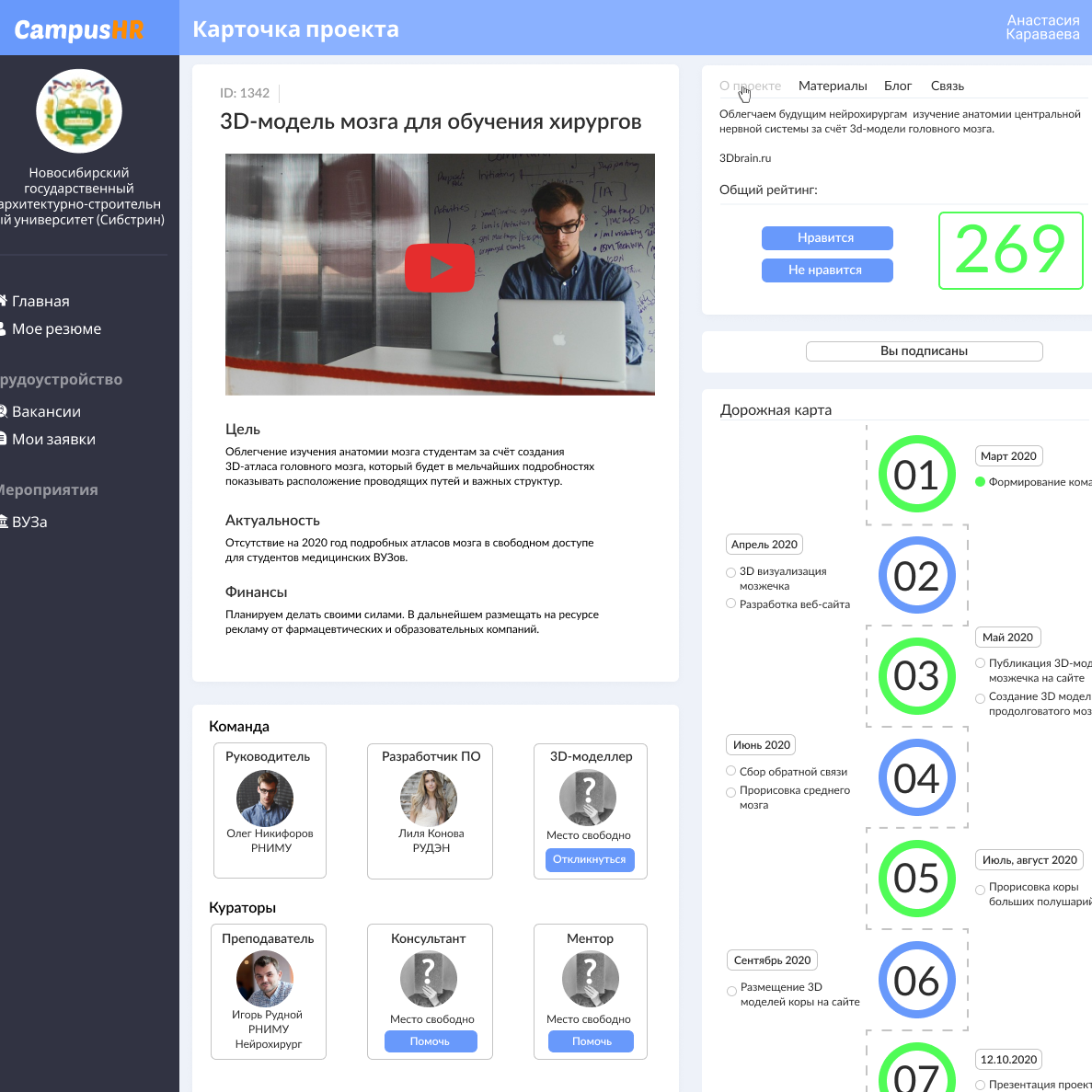1092x1092 pixels.
Task: Select roadmap stage 04 circle
Action: (x=916, y=777)
